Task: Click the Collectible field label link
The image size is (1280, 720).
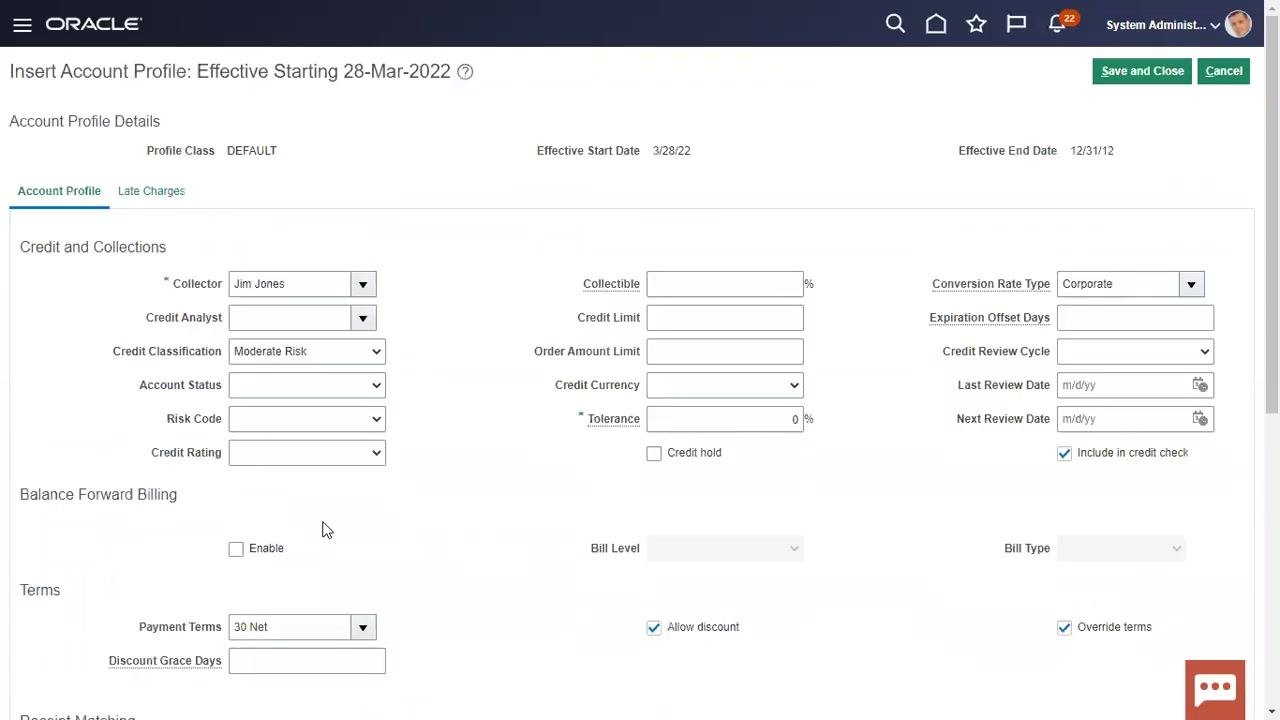Action: [x=611, y=284]
